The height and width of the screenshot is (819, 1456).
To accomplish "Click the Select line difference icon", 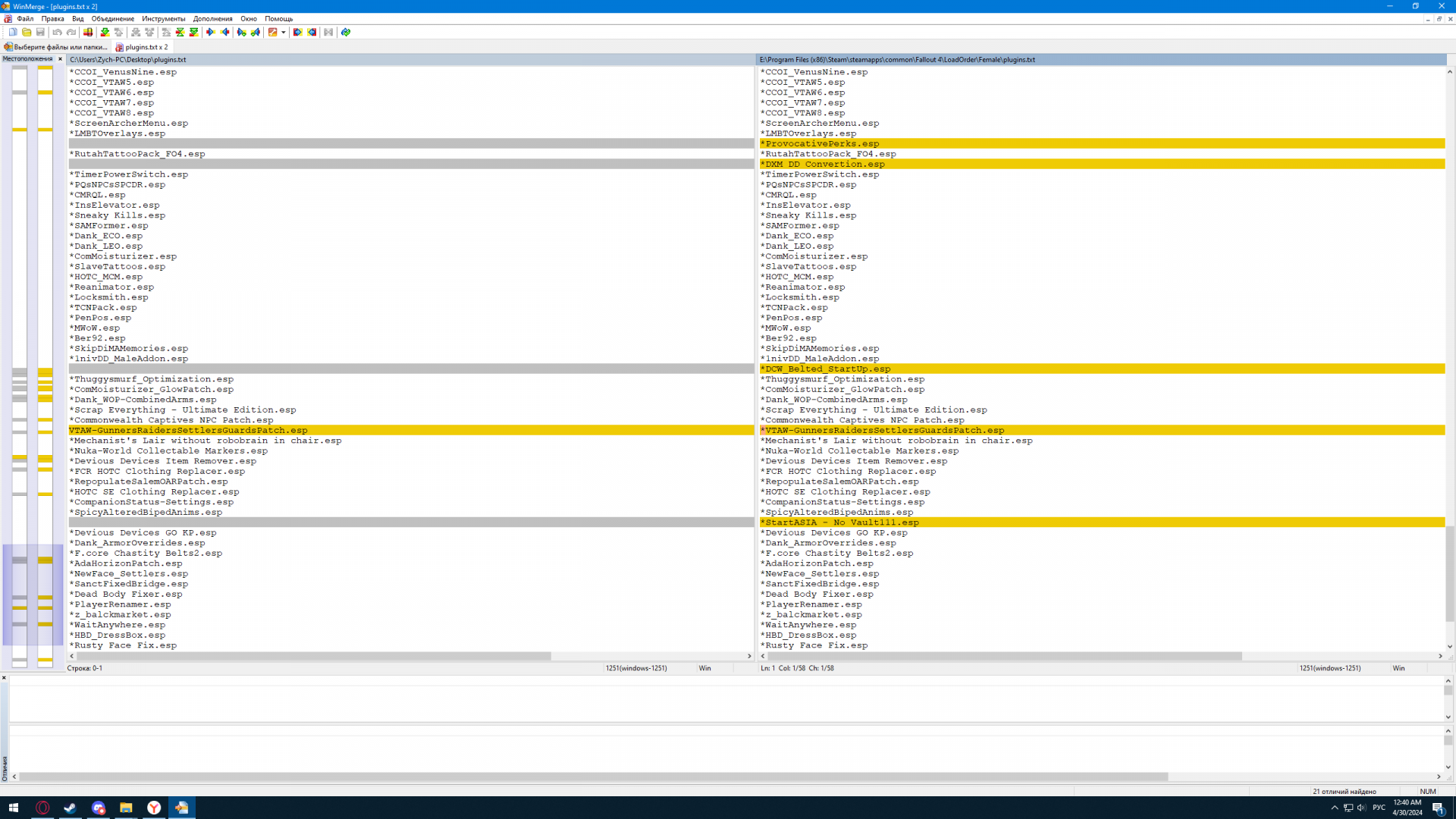I will 88,32.
